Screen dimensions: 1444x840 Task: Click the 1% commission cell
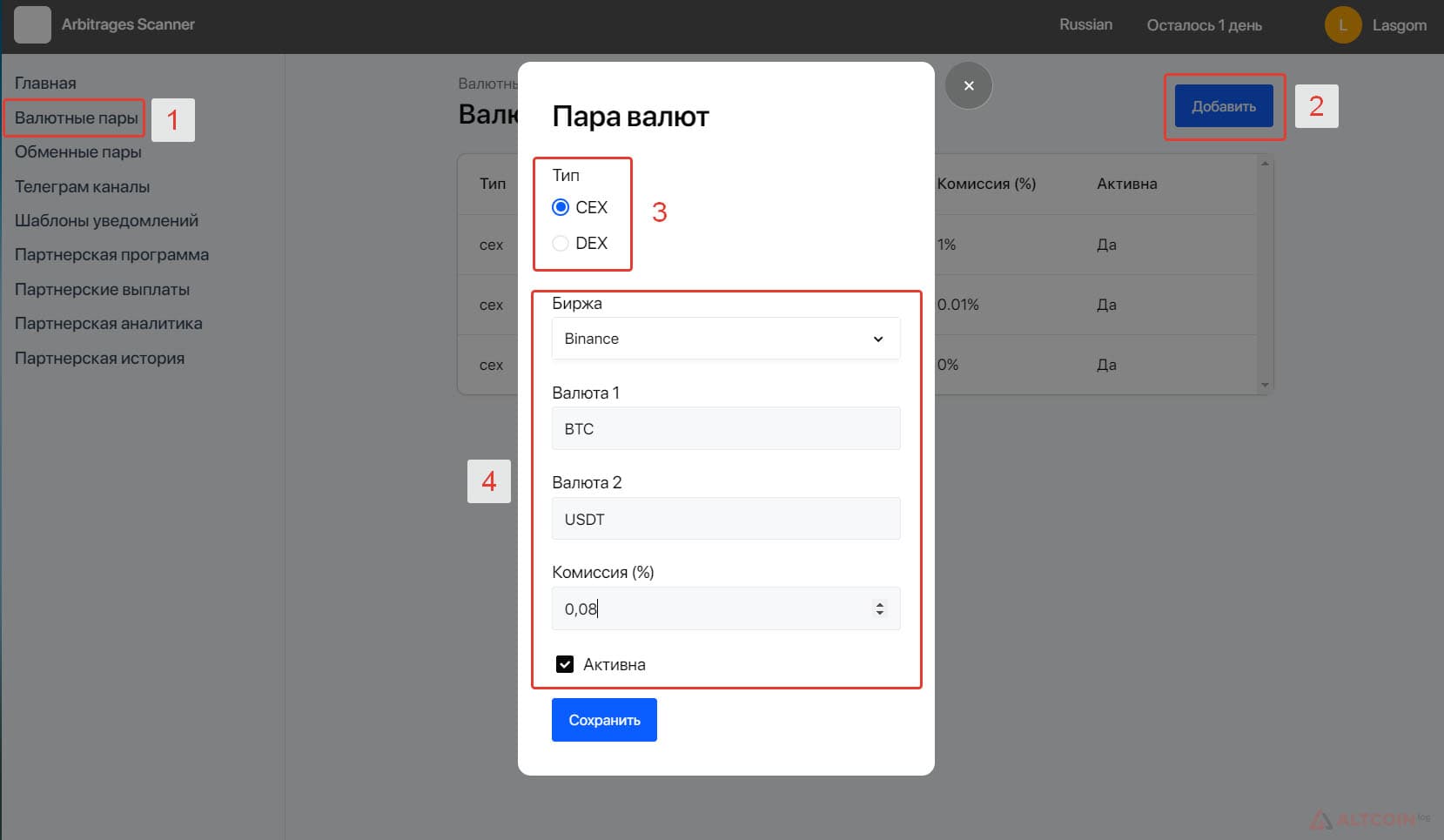[946, 245]
